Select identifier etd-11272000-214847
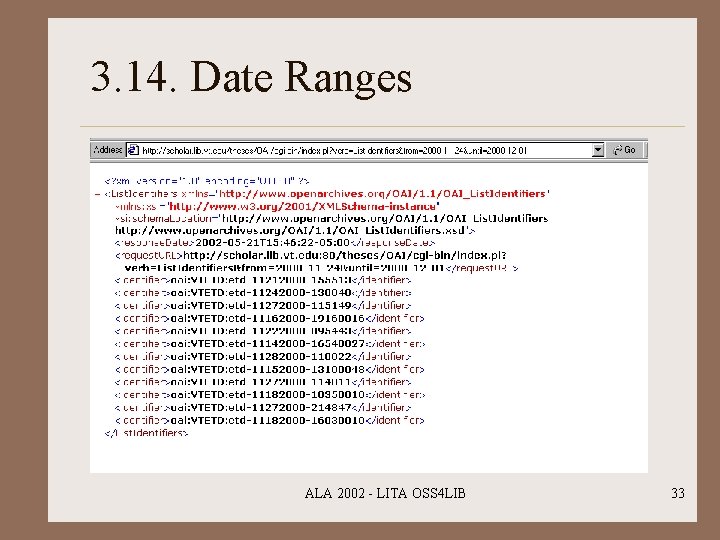This screenshot has width=720, height=540. coord(263,407)
